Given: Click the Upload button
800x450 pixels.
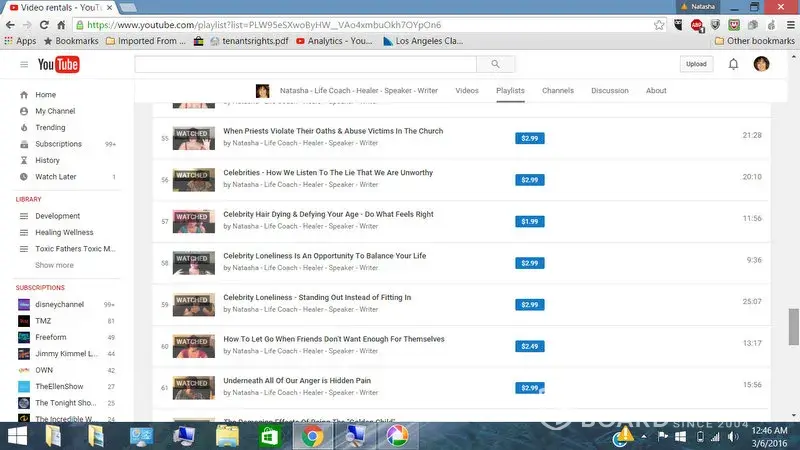Looking at the screenshot, I should click(x=696, y=64).
